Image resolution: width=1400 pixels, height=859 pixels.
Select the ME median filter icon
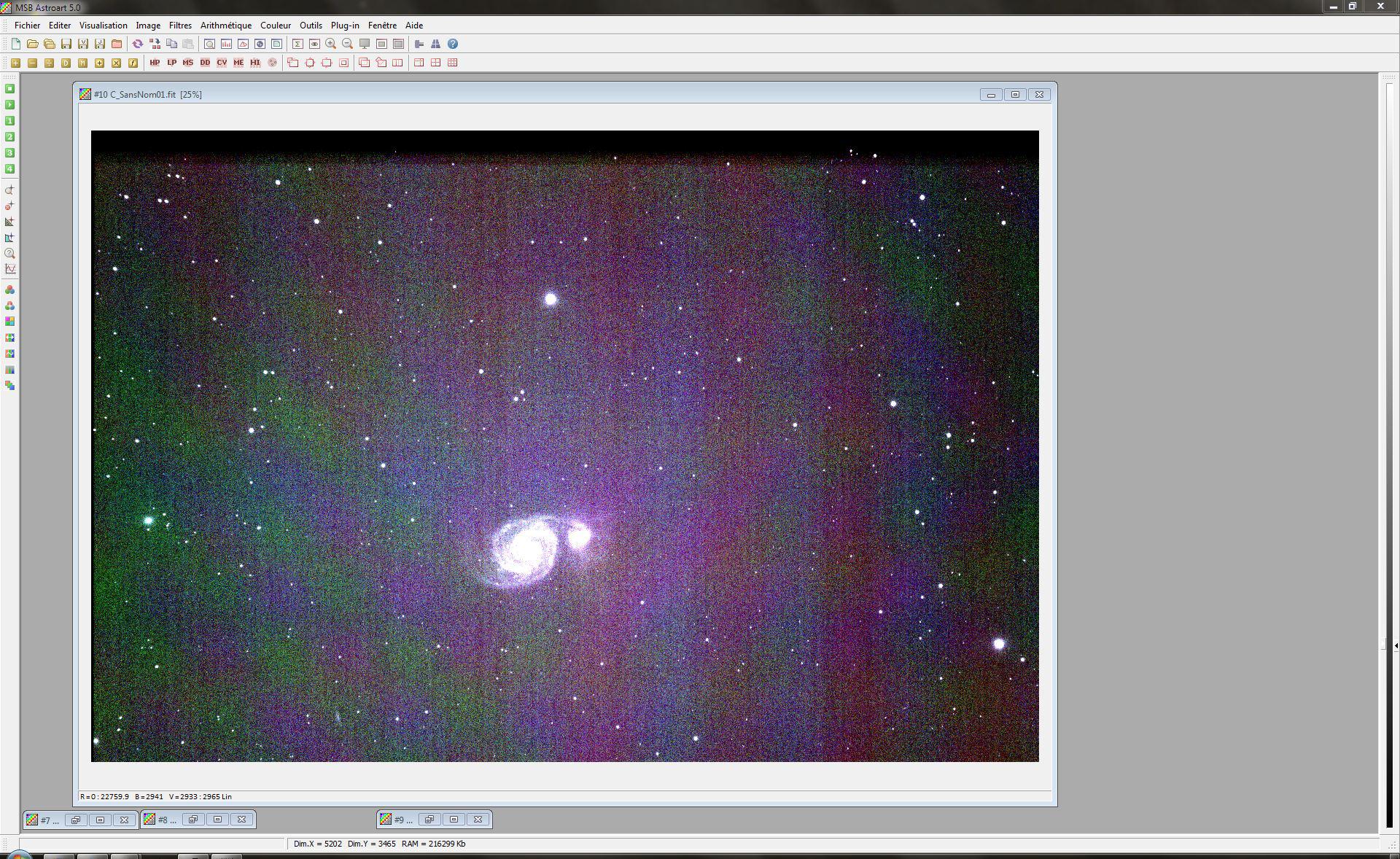[238, 63]
